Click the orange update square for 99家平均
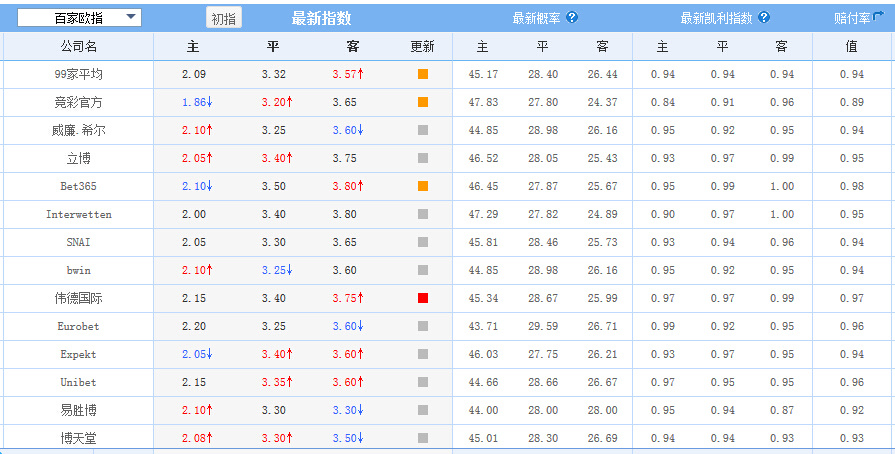The width and height of the screenshot is (895, 454). tap(423, 74)
